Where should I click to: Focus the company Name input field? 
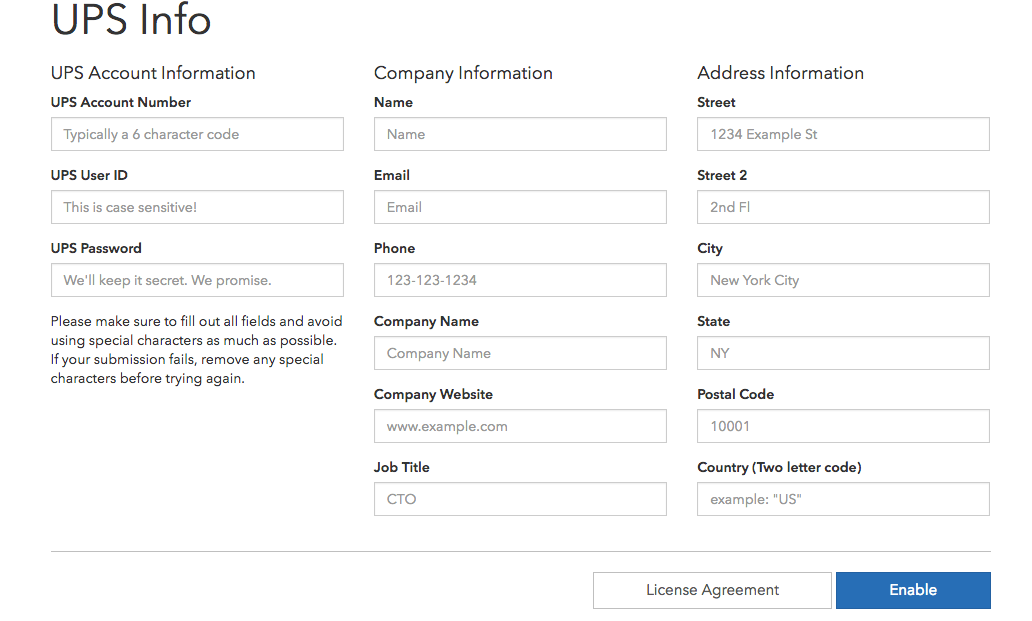pyautogui.click(x=520, y=134)
